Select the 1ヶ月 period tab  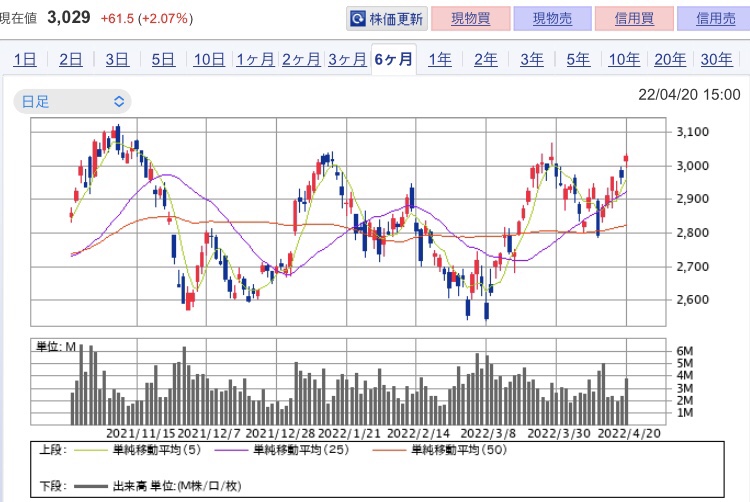coord(255,59)
